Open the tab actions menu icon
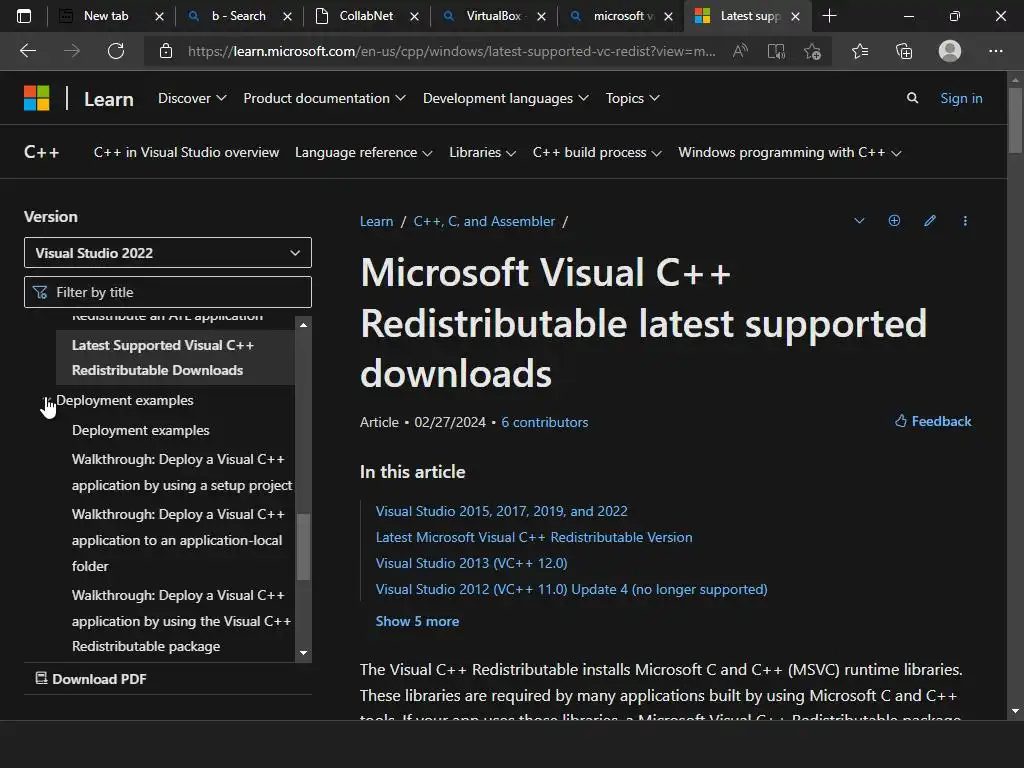Viewport: 1024px width, 768px height. click(x=24, y=16)
